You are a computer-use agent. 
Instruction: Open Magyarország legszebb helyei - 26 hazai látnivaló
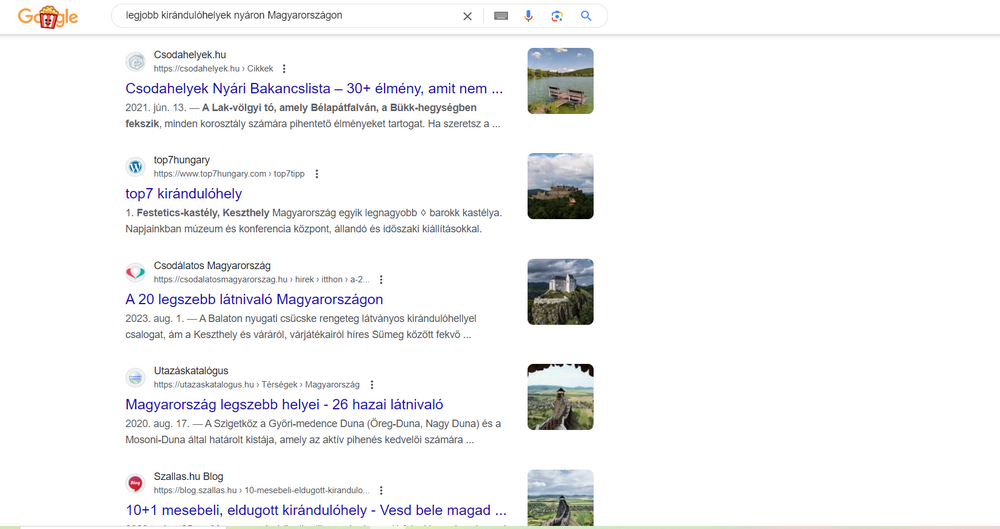284,405
